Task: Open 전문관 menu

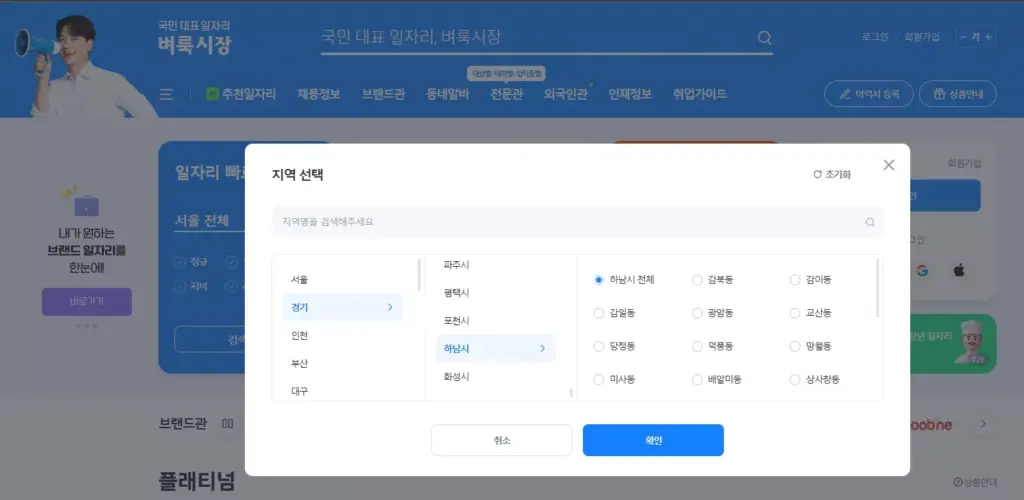Action: [507, 95]
